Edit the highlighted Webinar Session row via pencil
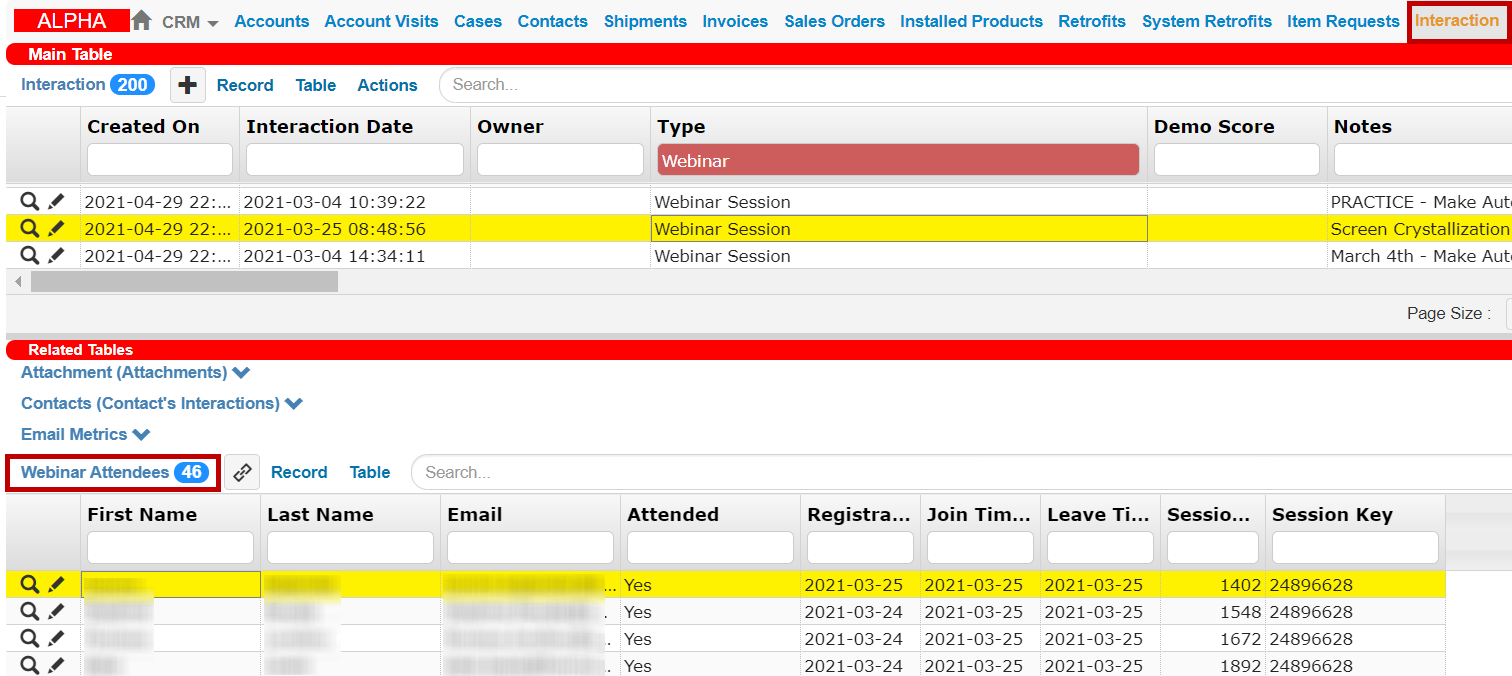Image resolution: width=1512 pixels, height=676 pixels. point(56,229)
